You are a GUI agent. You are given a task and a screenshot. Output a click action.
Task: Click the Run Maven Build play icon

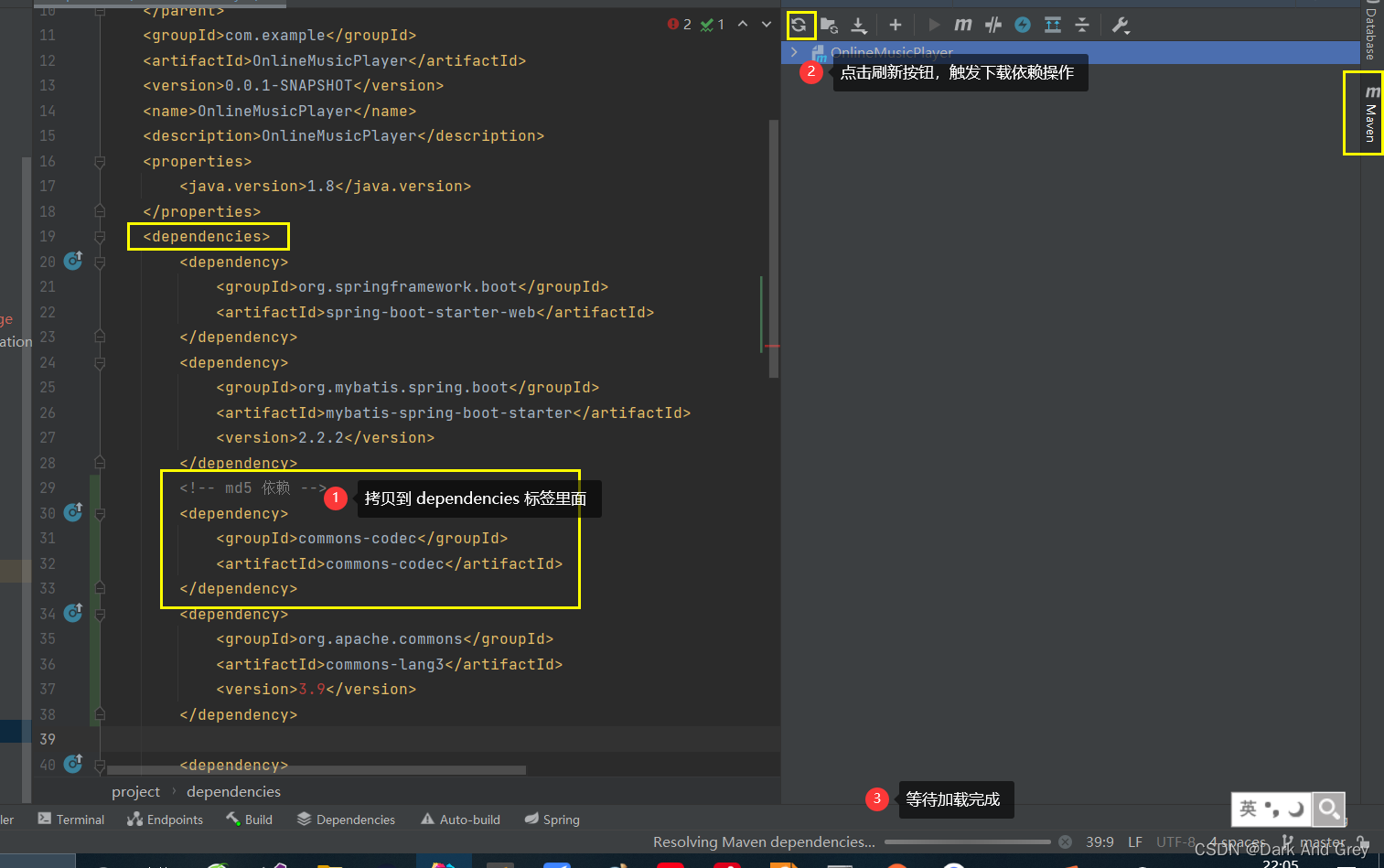coord(934,25)
